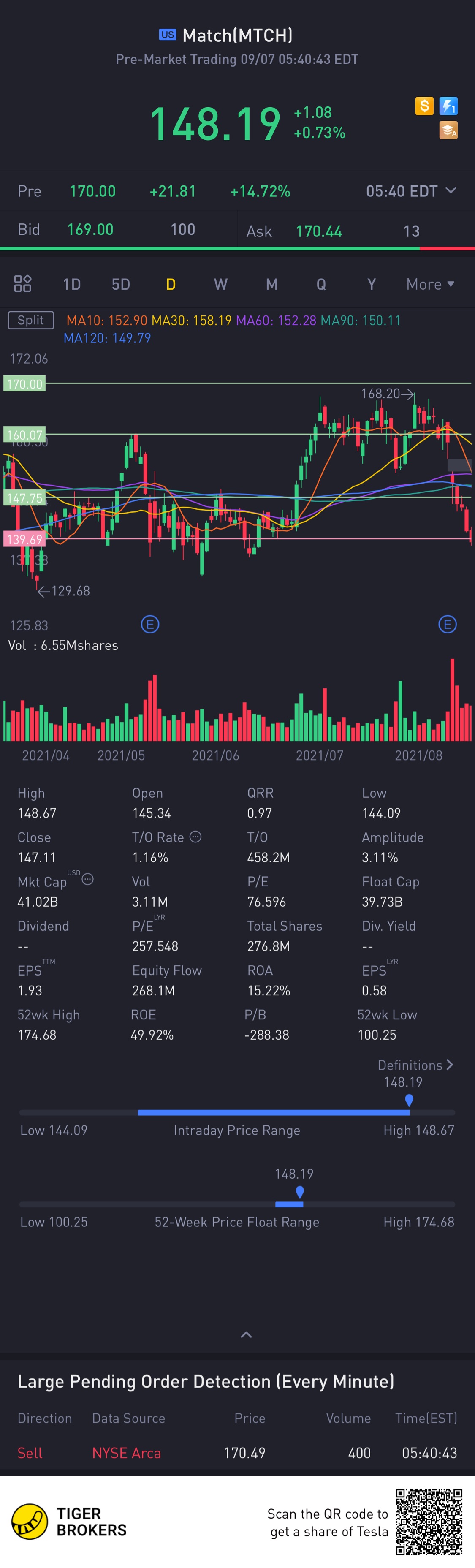This screenshot has width=475, height=1568.
Task: Tap the 139.69 pink price line label
Action: click(x=24, y=539)
